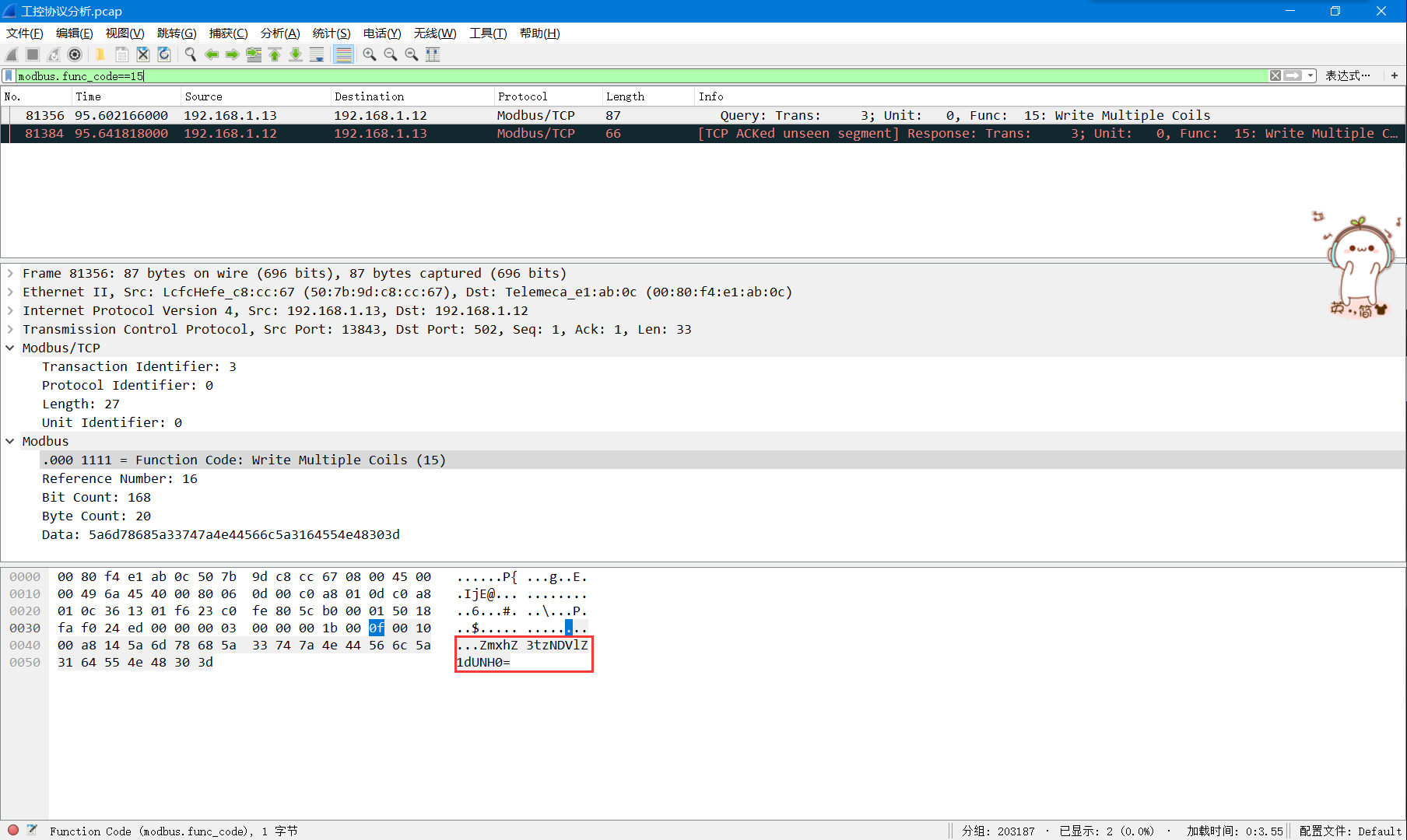The image size is (1407, 840).
Task: Open the 捕获(C) menu
Action: (x=229, y=33)
